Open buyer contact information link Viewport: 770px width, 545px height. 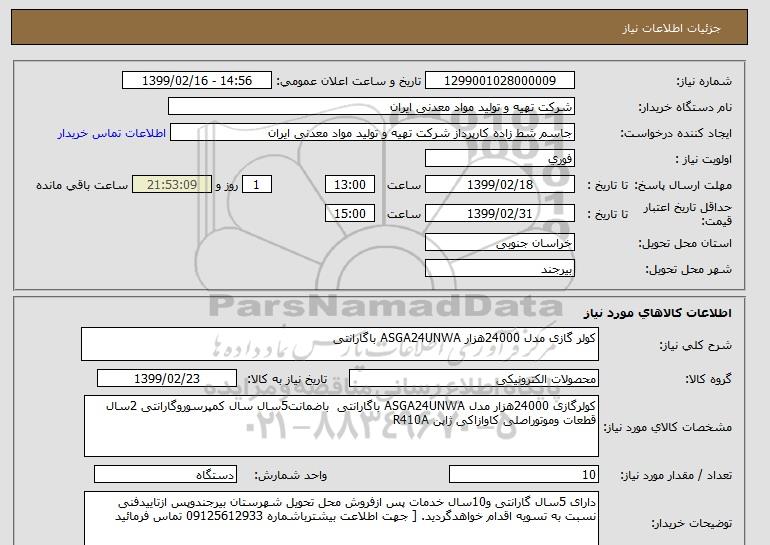pos(112,133)
